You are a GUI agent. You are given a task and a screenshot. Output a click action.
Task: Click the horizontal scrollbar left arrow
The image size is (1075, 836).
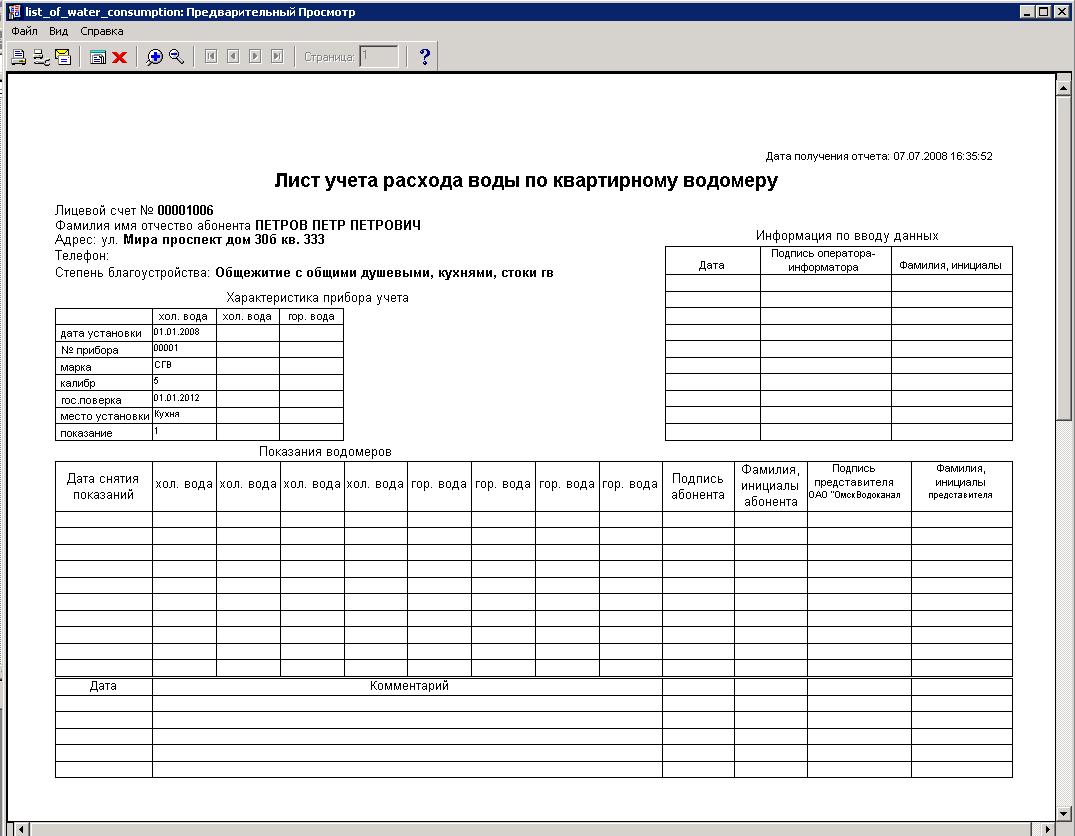[x=21, y=829]
